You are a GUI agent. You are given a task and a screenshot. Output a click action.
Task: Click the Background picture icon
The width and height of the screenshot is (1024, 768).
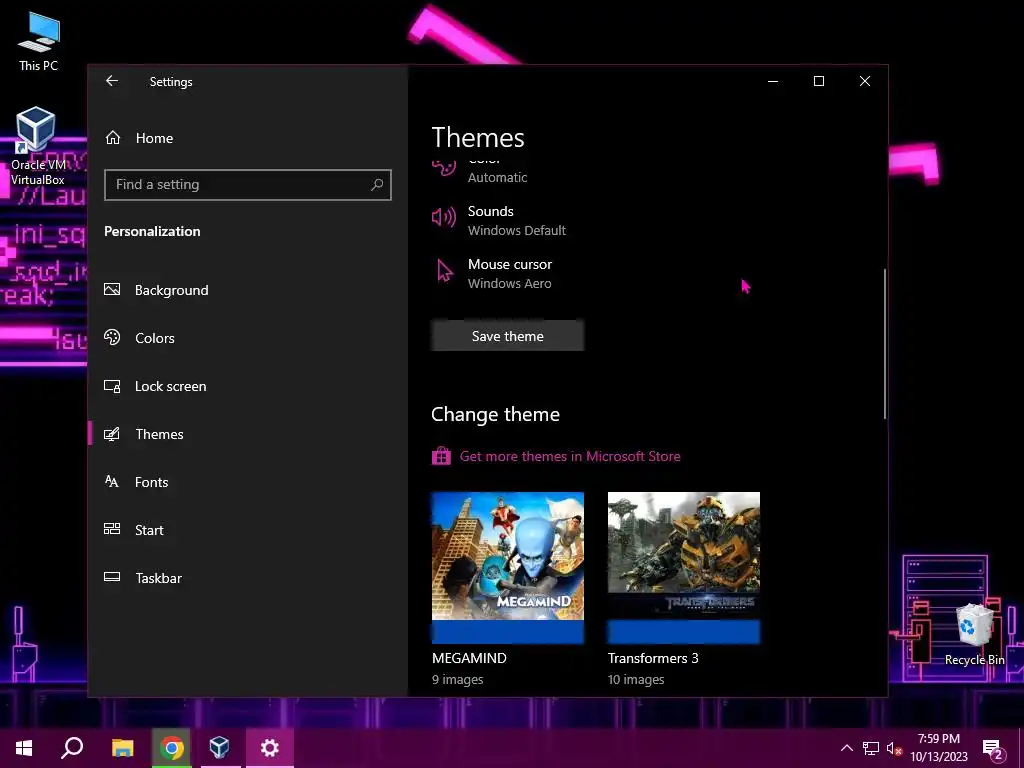[112, 289]
